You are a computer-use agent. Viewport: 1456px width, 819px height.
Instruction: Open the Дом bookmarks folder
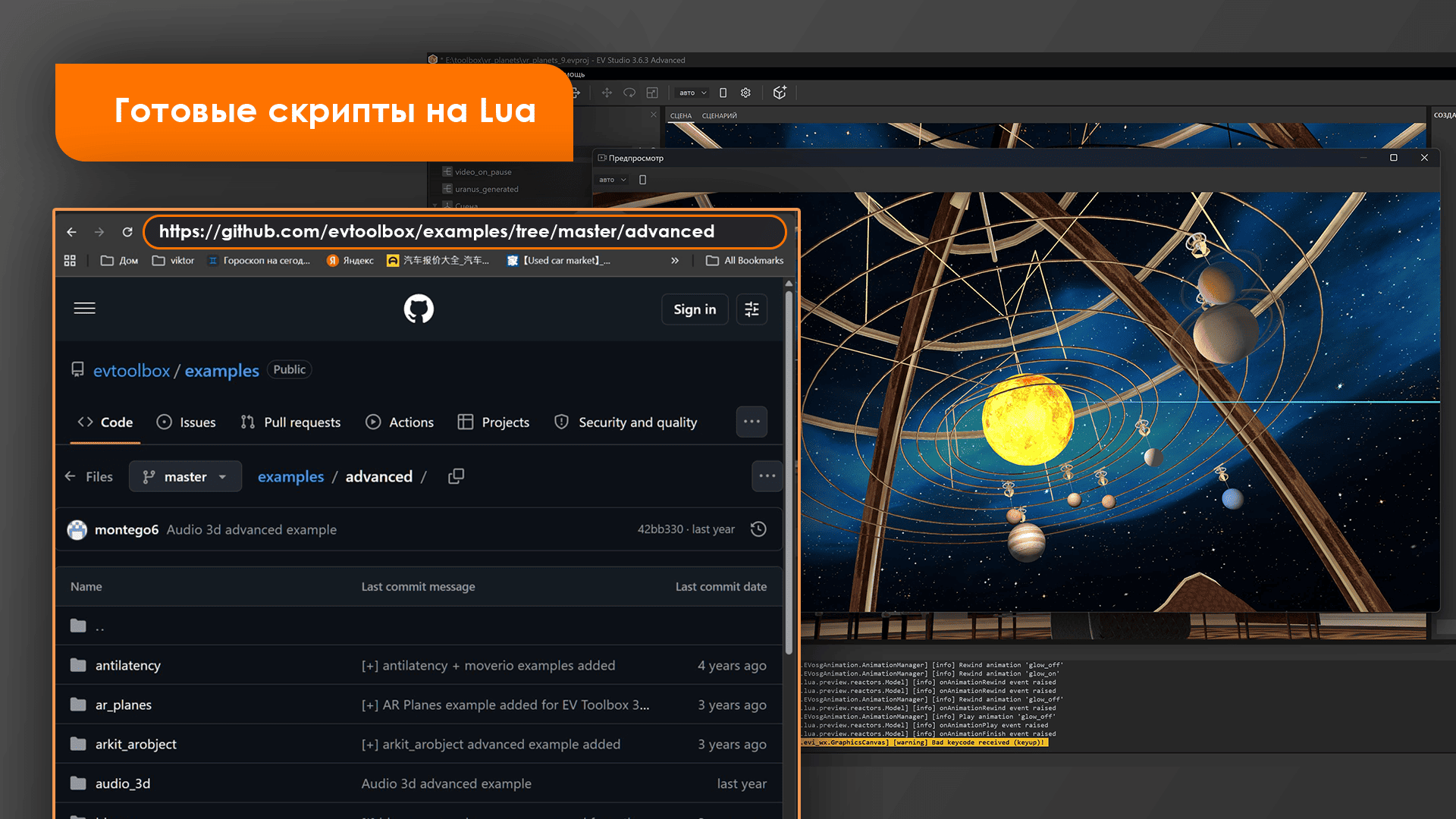click(119, 260)
